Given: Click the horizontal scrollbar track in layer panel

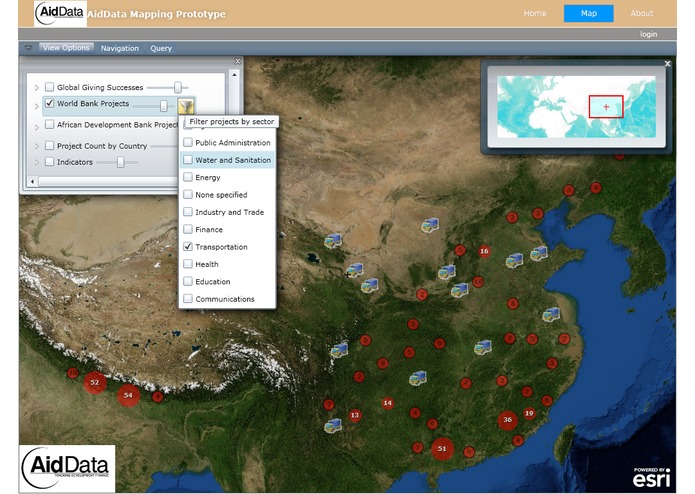Looking at the screenshot, I should coord(108,182).
